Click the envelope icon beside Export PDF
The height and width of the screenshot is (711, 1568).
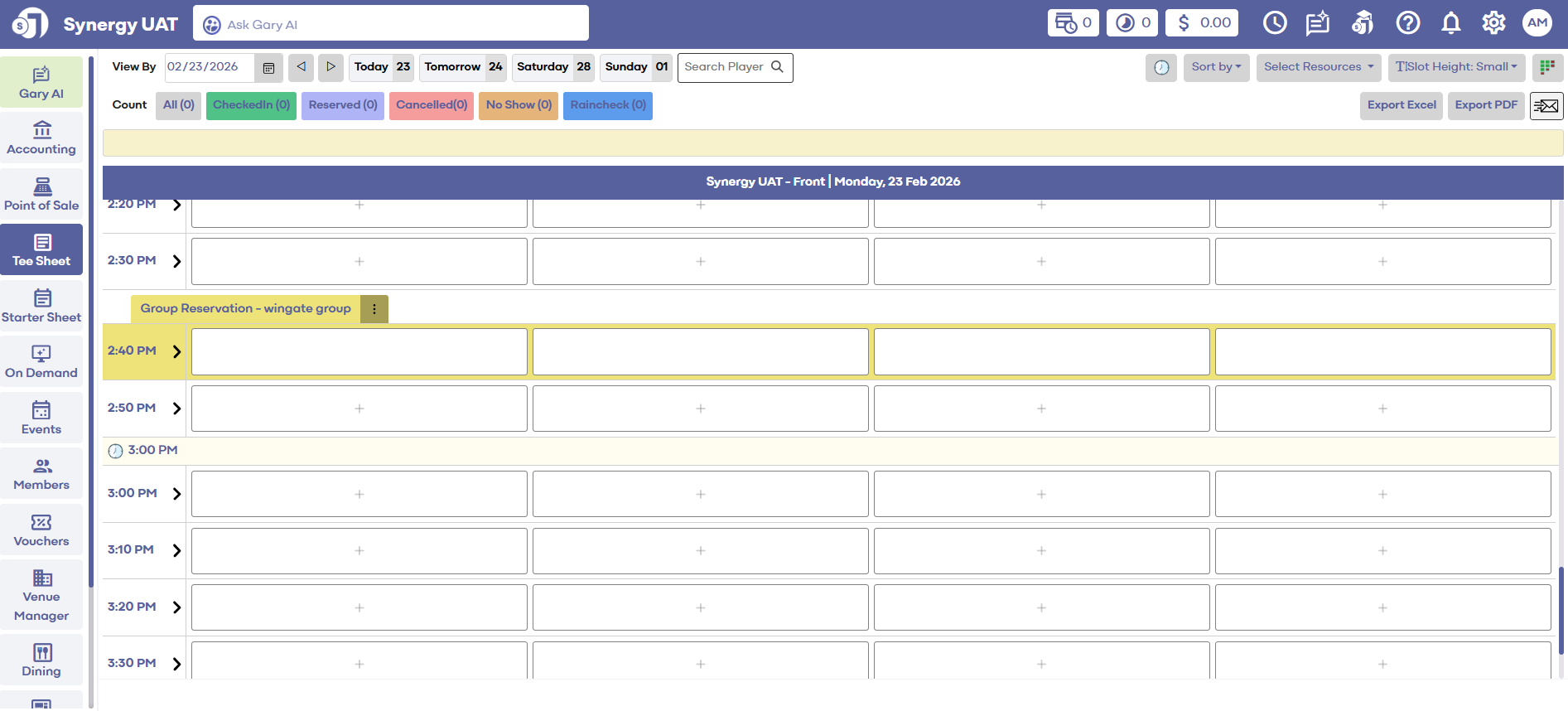(1546, 106)
